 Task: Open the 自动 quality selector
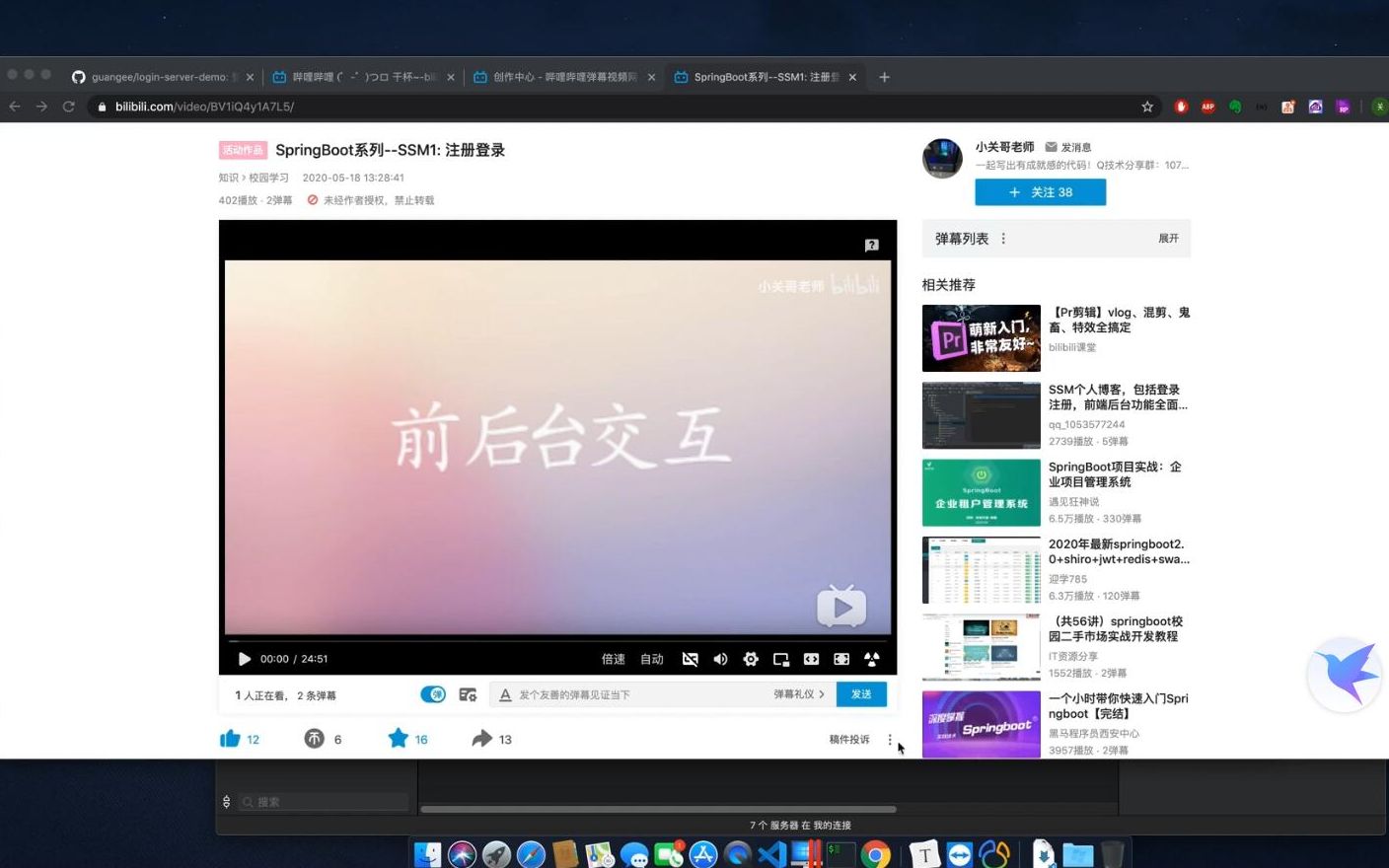[x=652, y=659]
